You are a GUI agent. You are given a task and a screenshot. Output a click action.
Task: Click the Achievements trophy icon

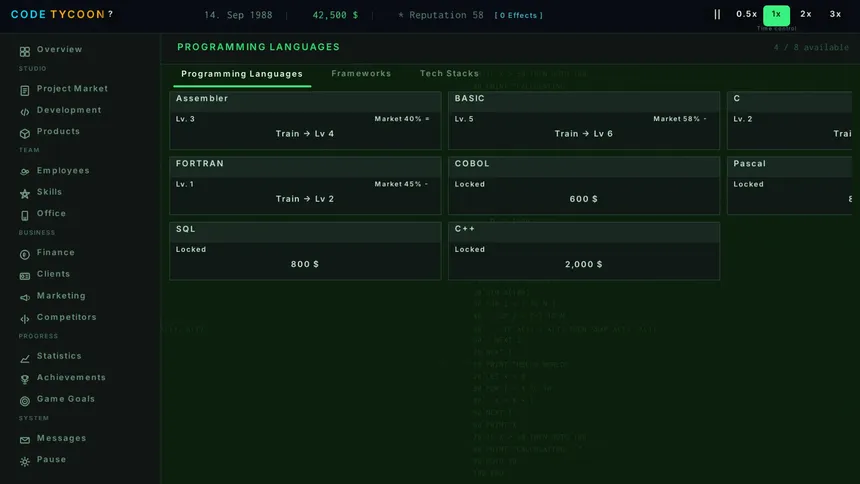pyautogui.click(x=25, y=380)
